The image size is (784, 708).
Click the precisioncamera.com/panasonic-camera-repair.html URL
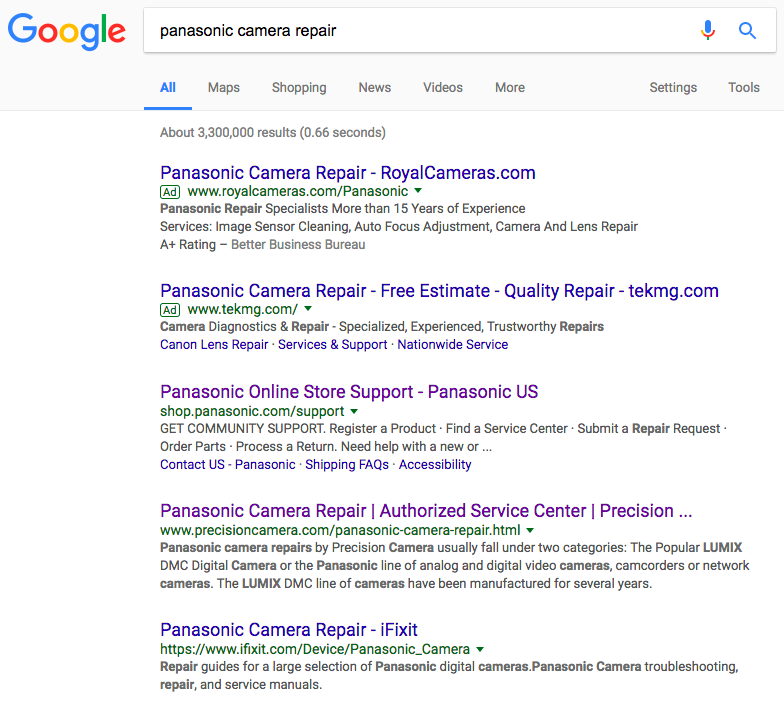click(340, 530)
